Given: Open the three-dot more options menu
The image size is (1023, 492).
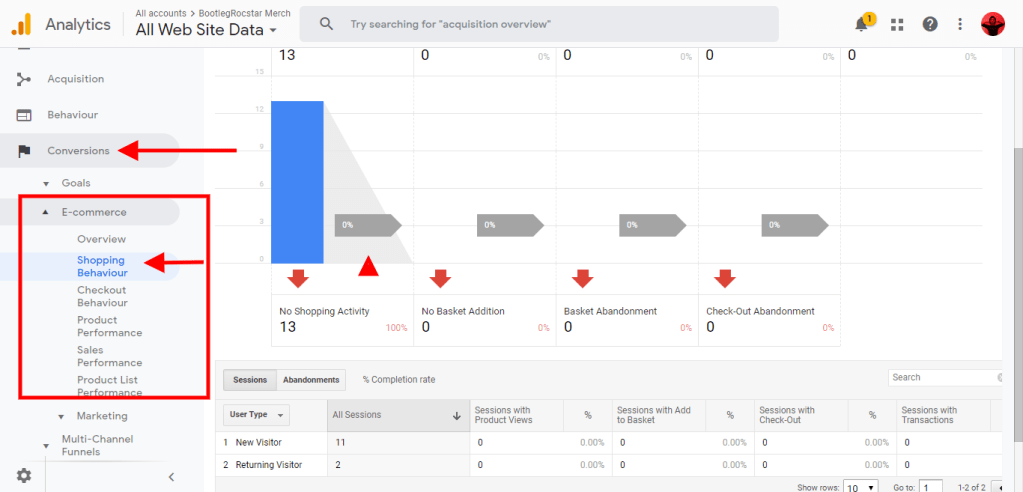Looking at the screenshot, I should tap(960, 24).
